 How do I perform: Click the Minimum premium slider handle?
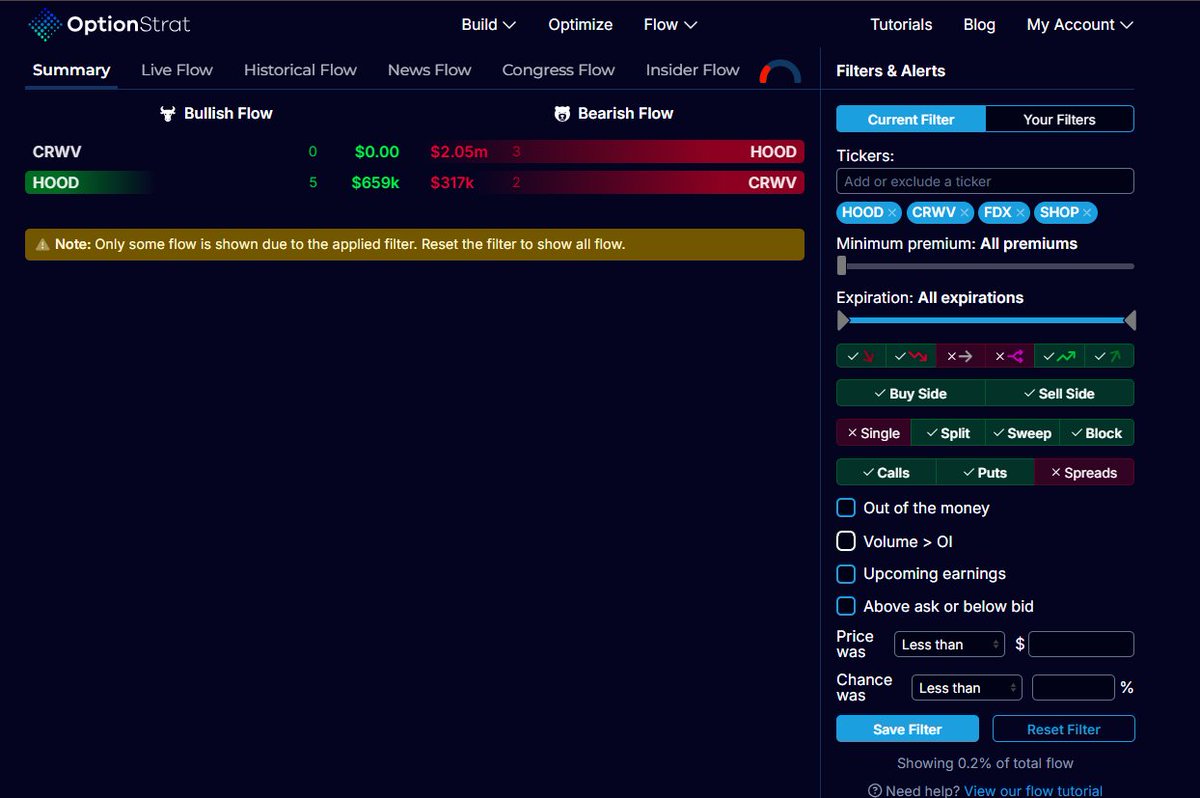(x=842, y=266)
